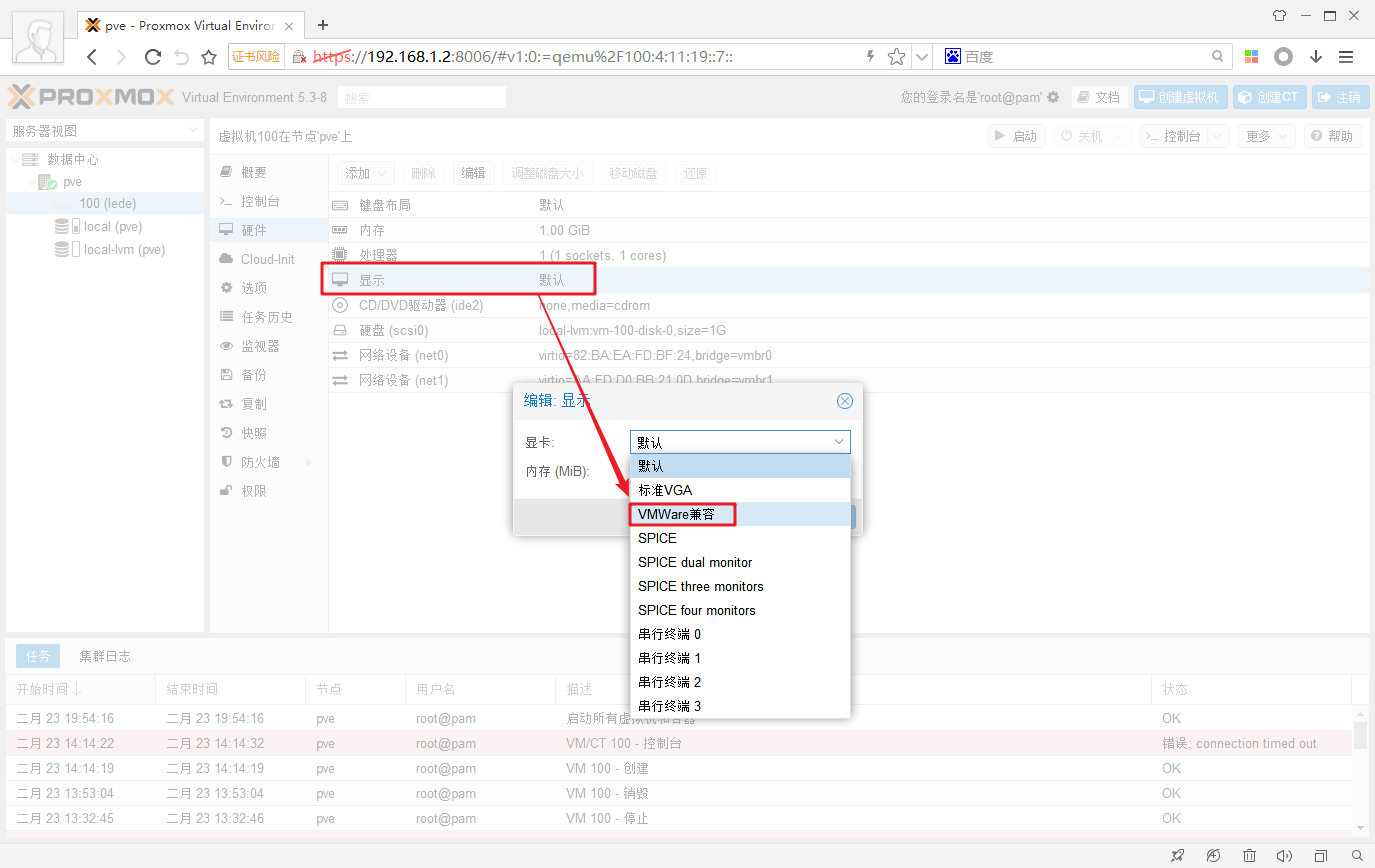Choose 串行终端 0 option
1375x868 pixels.
pyautogui.click(x=740, y=634)
